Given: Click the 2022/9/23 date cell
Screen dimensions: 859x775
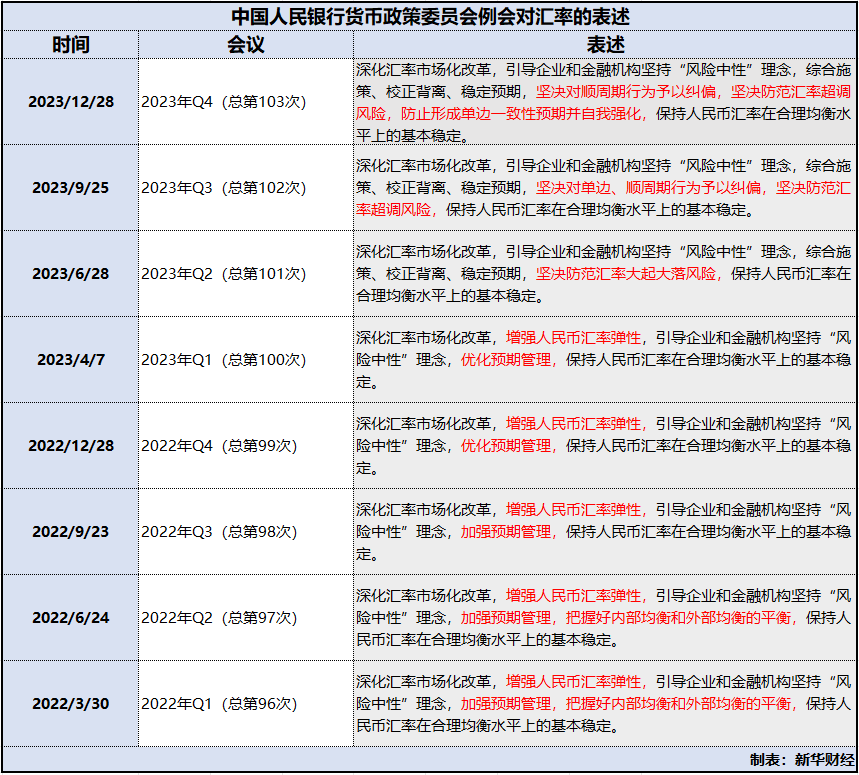Looking at the screenshot, I should tap(70, 533).
